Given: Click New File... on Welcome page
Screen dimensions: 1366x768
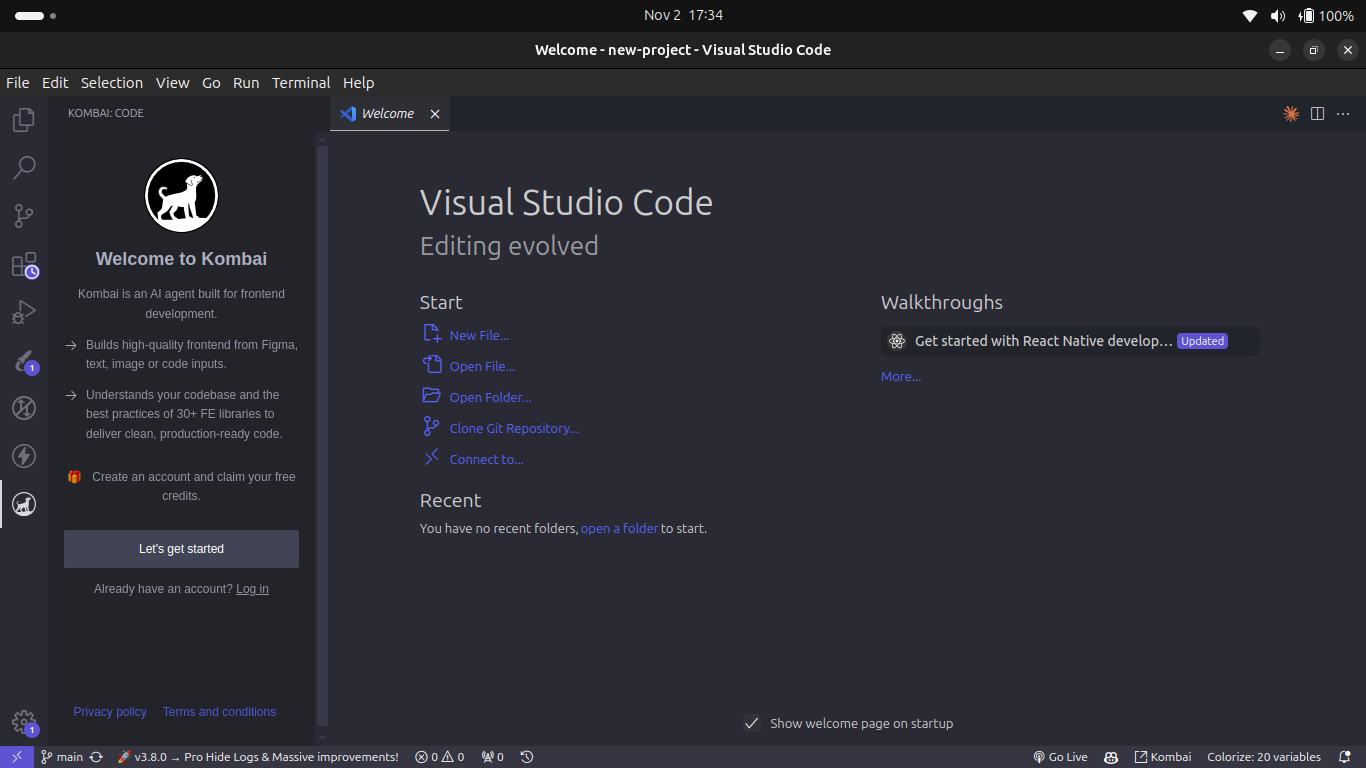Looking at the screenshot, I should (x=466, y=335).
